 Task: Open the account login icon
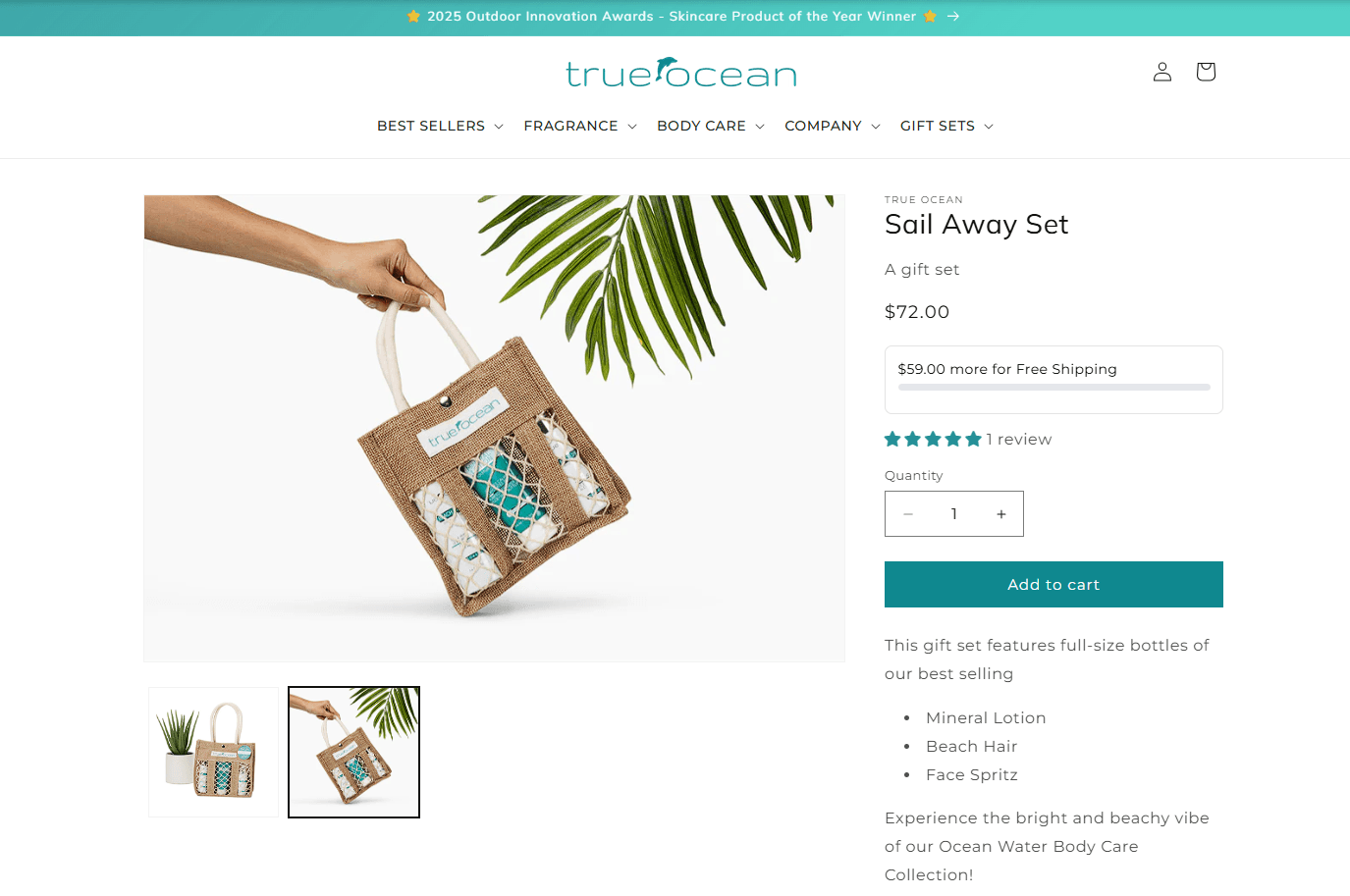(1162, 72)
